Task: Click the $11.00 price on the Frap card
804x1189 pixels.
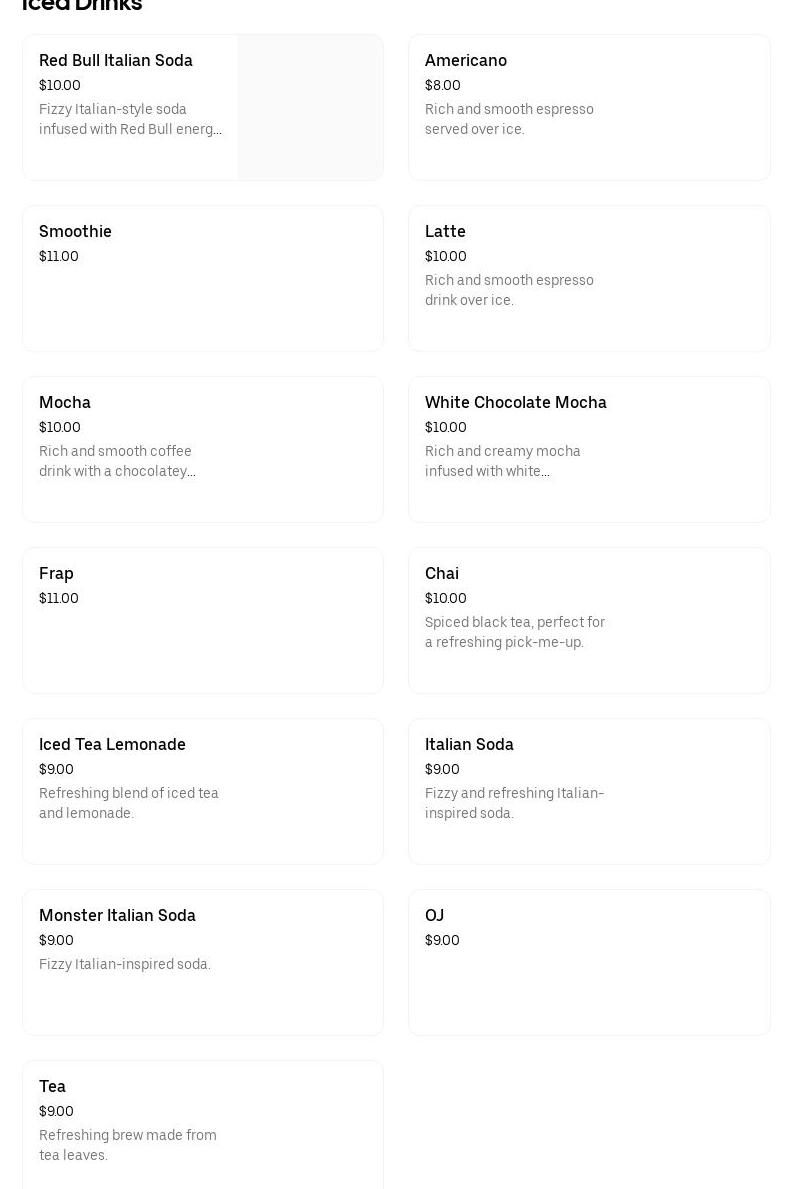Action: (x=59, y=598)
